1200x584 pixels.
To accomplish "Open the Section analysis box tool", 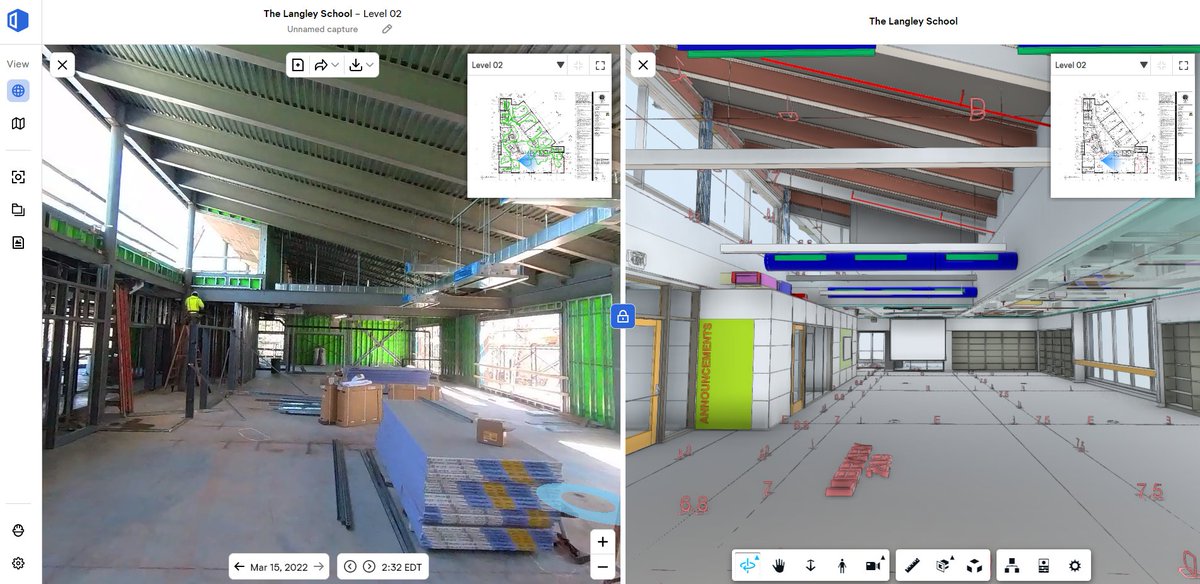I will coord(943,565).
